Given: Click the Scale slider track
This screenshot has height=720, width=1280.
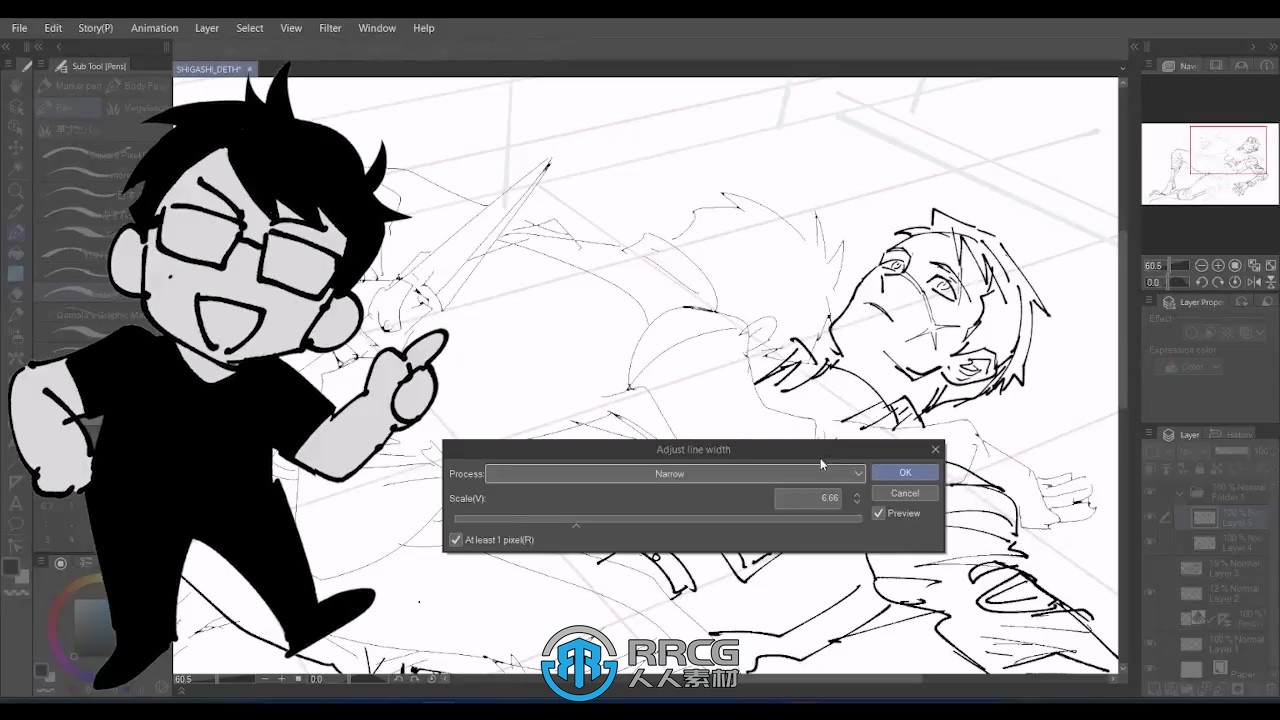Looking at the screenshot, I should [657, 519].
